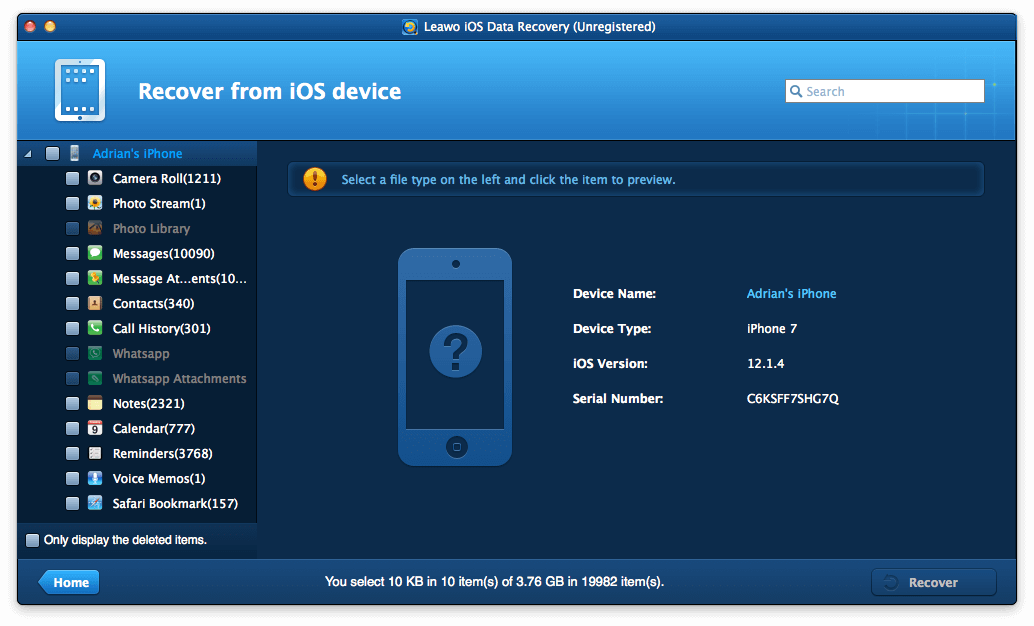The width and height of the screenshot is (1034, 626).
Task: Open Calendar(777) category
Action: point(154,428)
